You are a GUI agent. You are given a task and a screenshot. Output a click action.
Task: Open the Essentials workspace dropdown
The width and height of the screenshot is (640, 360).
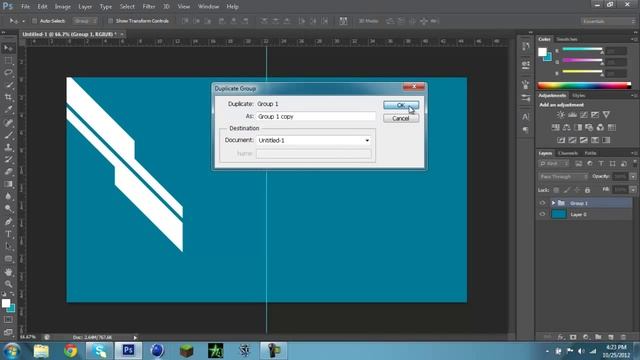pos(608,21)
